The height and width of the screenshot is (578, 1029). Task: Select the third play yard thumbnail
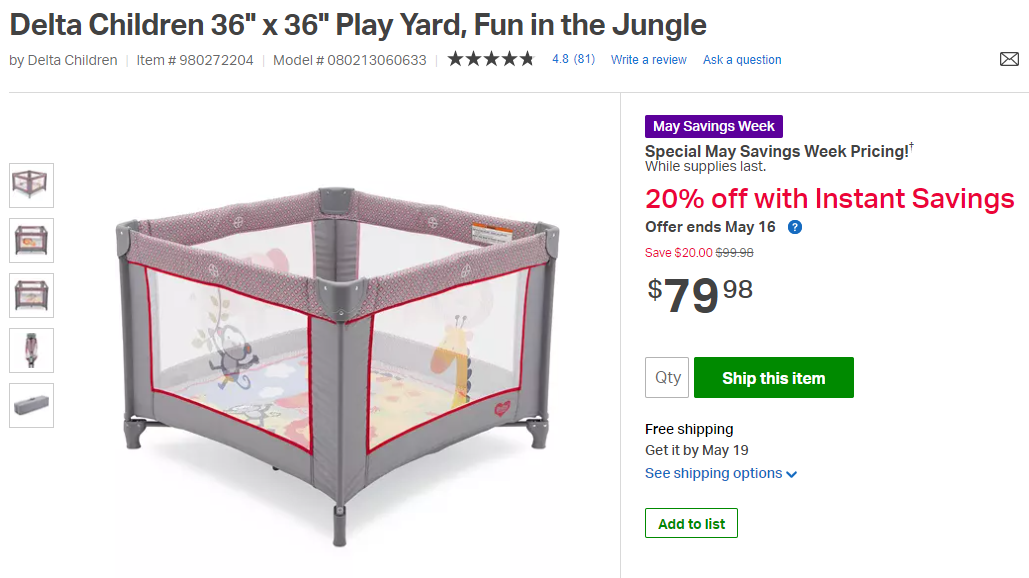pyautogui.click(x=32, y=295)
